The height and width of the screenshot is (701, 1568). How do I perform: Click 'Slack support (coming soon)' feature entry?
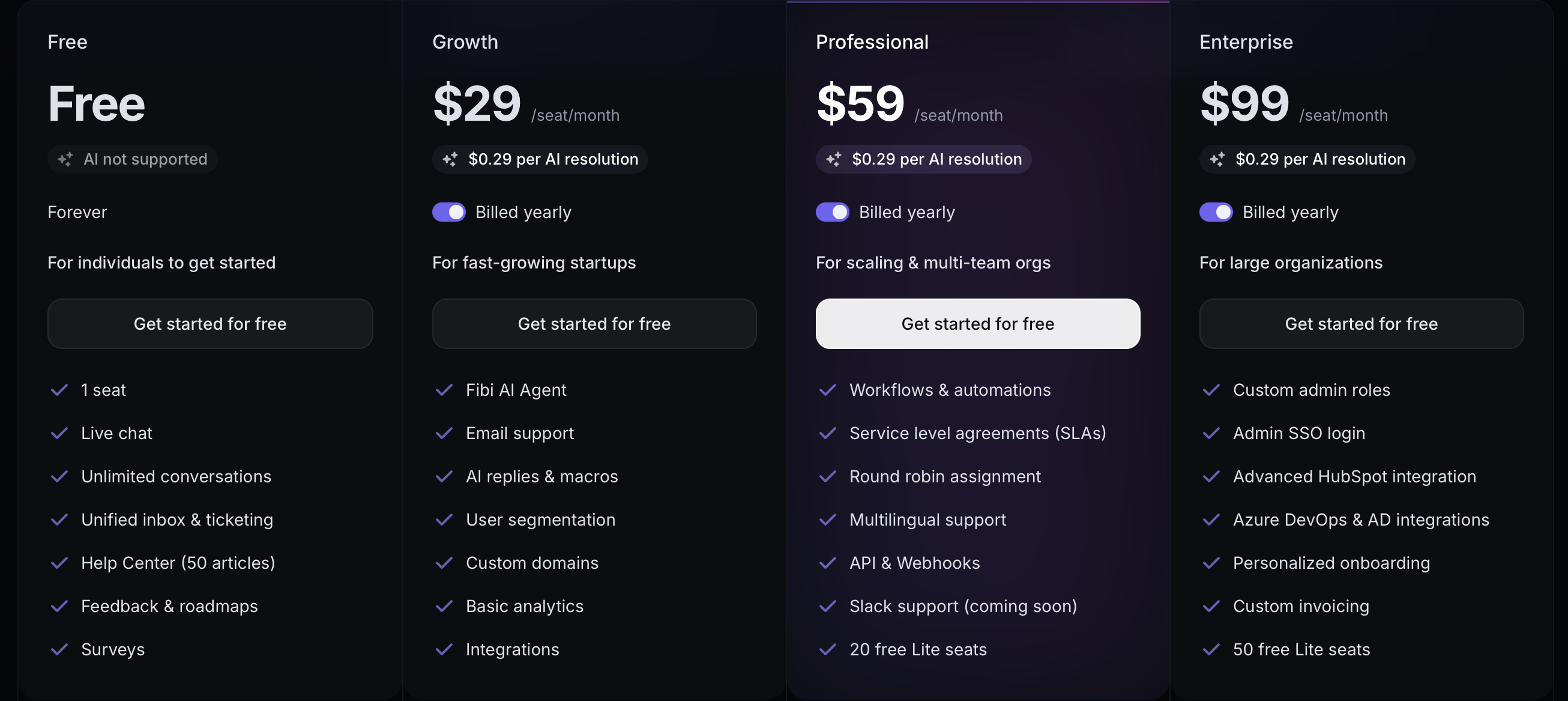click(x=962, y=606)
